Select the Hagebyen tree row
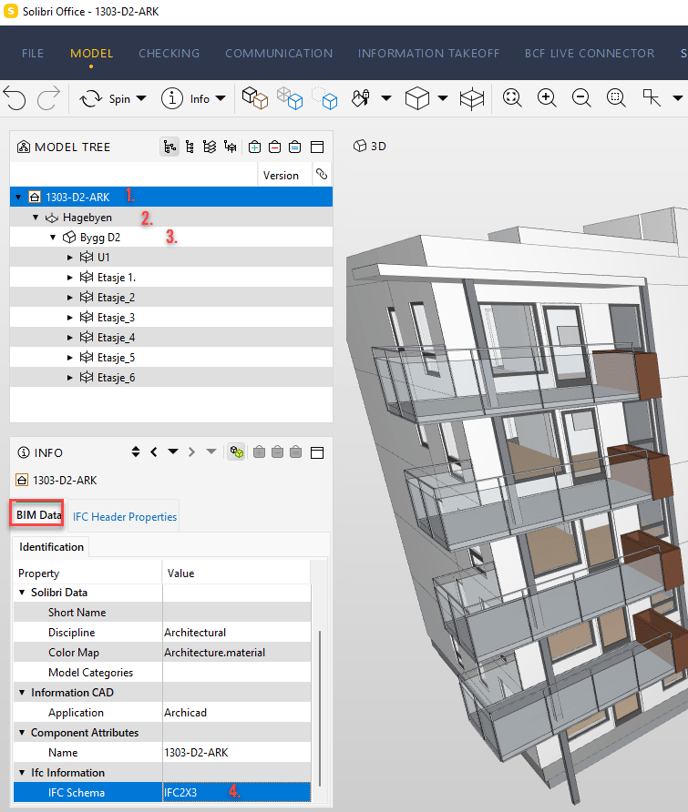This screenshot has height=812, width=688. (171, 218)
